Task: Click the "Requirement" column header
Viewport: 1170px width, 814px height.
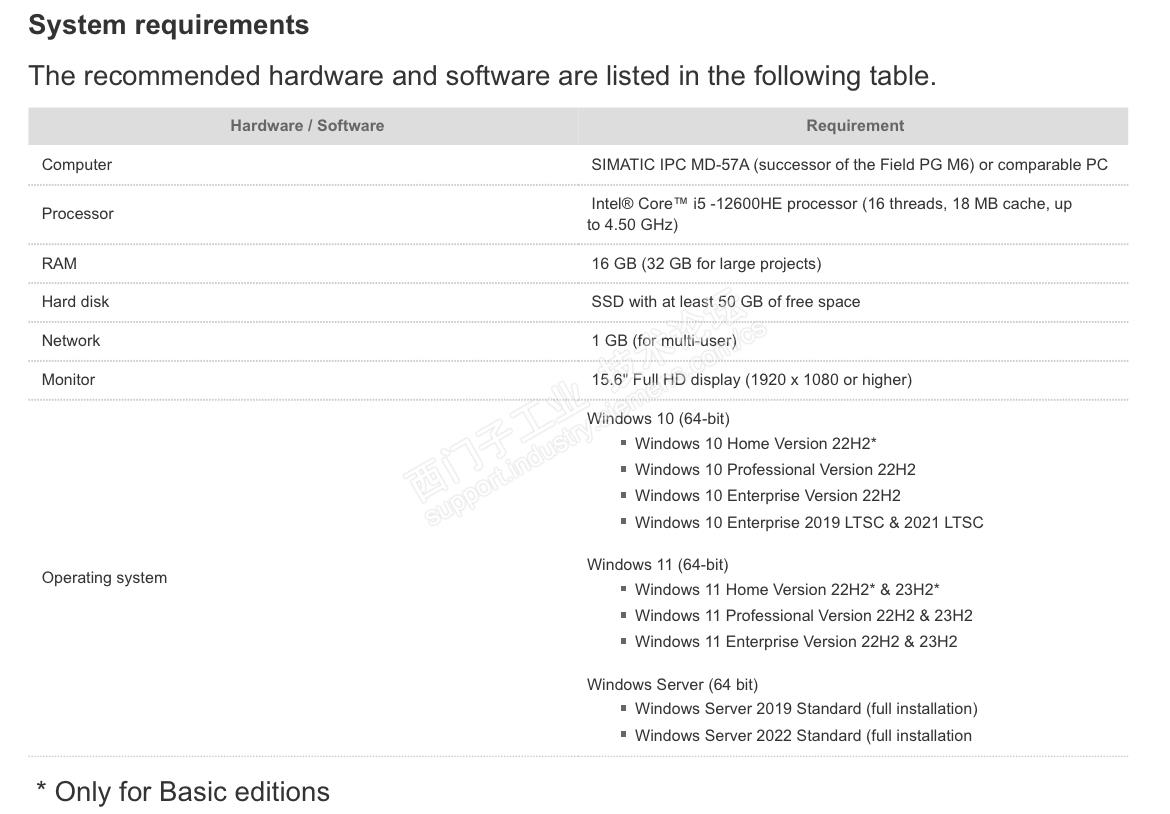Action: [855, 126]
